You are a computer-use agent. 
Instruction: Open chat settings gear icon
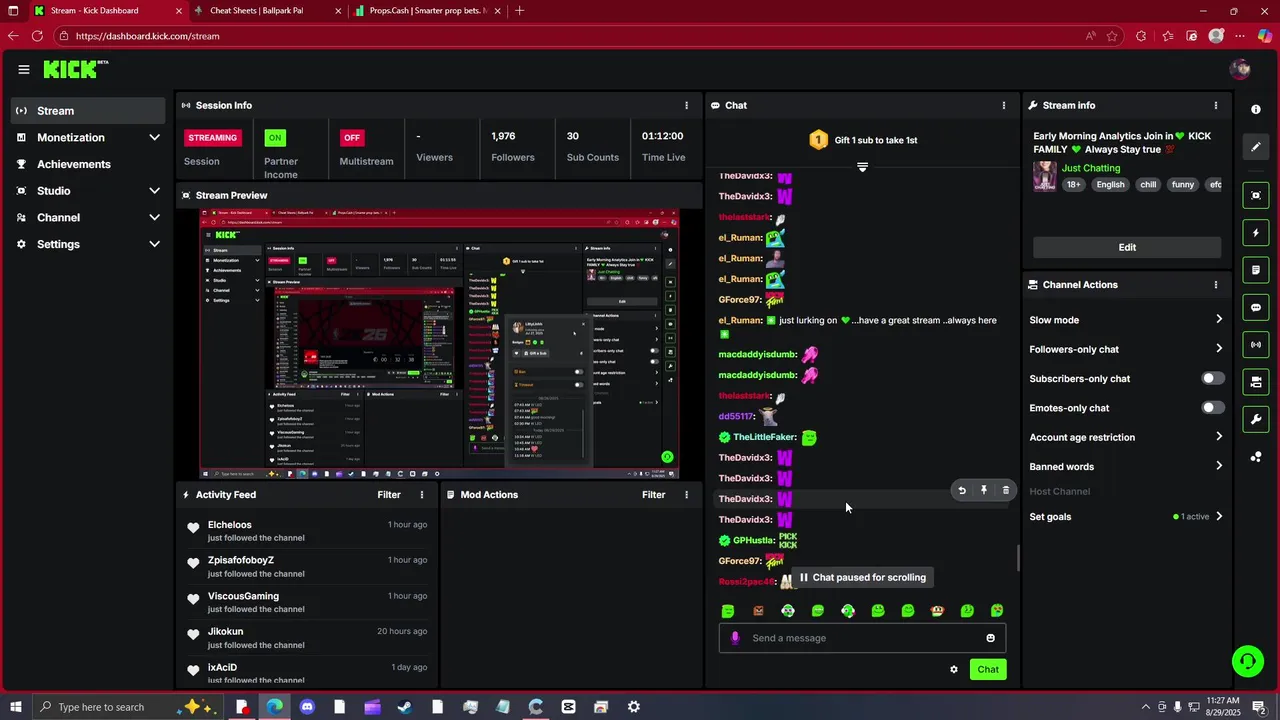tap(954, 670)
